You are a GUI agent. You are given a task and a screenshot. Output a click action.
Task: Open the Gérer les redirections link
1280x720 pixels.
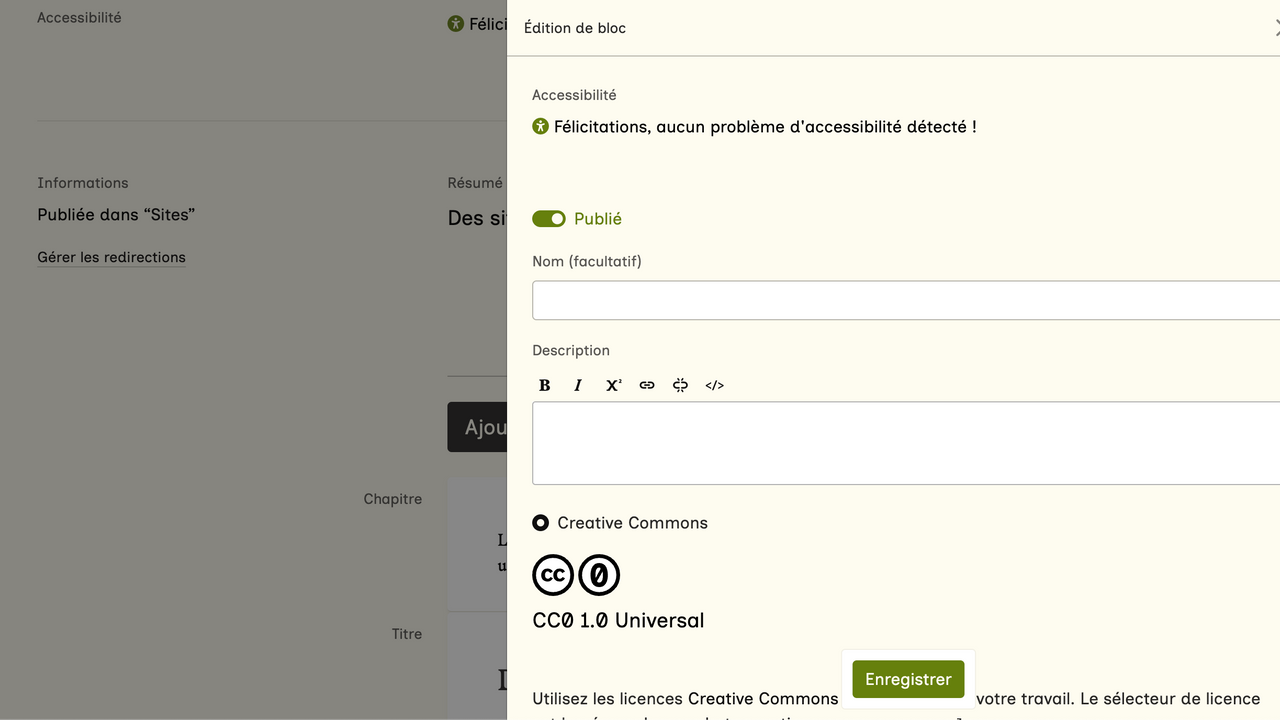tap(111, 257)
